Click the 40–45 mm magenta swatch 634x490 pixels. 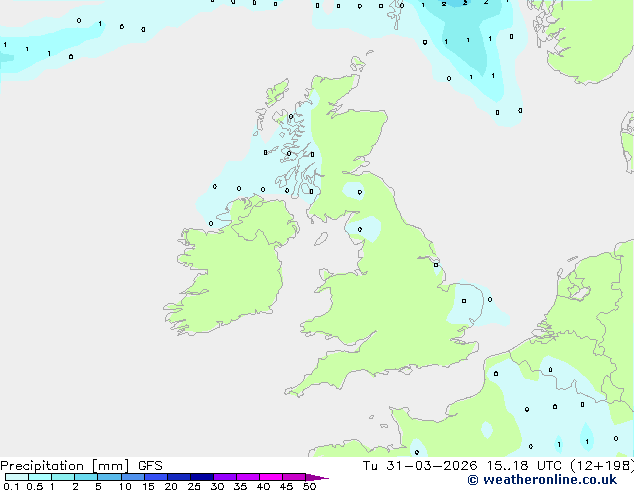[271, 477]
